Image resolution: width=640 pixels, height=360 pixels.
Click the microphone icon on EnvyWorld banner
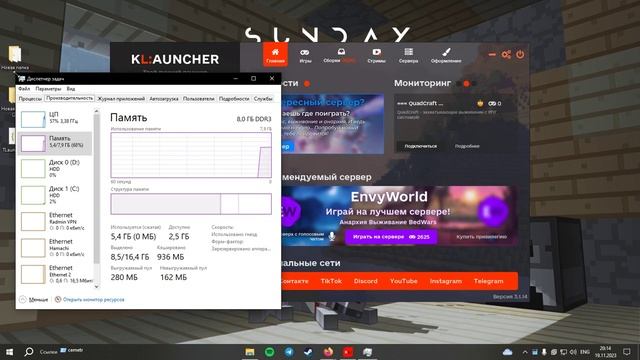[x=332, y=236]
